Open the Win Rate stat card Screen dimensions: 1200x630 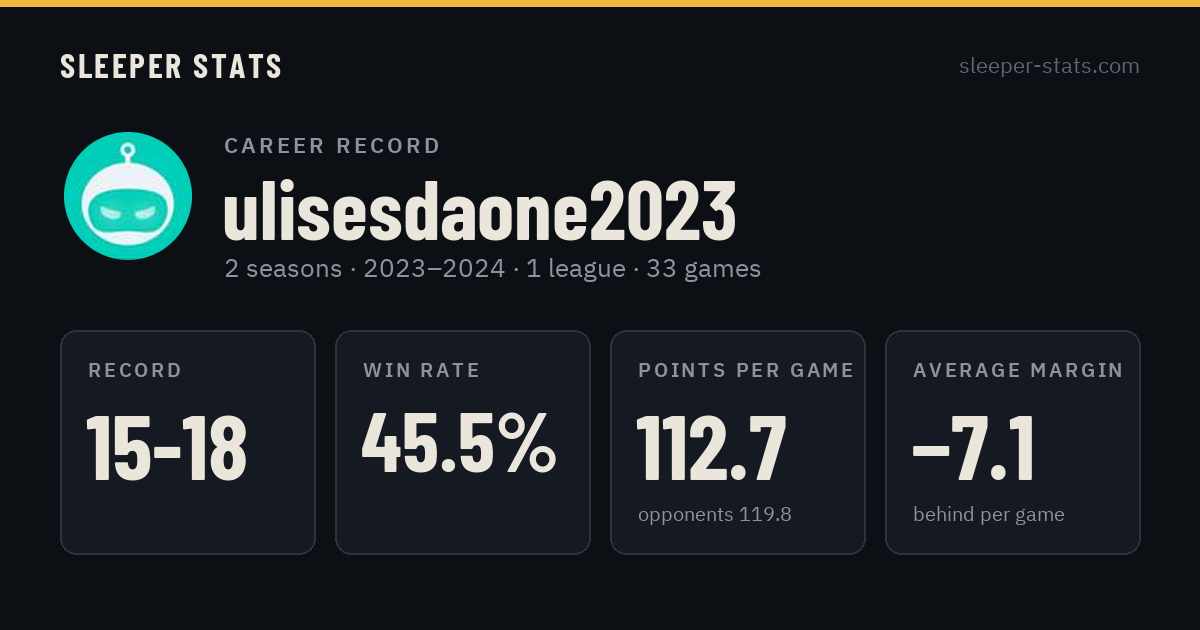click(463, 442)
